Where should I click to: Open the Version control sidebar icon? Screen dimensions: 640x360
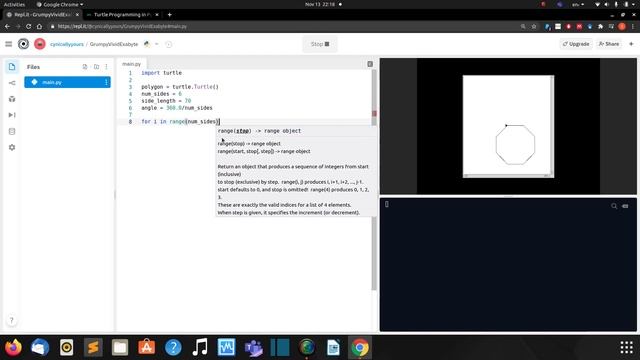coord(12,83)
